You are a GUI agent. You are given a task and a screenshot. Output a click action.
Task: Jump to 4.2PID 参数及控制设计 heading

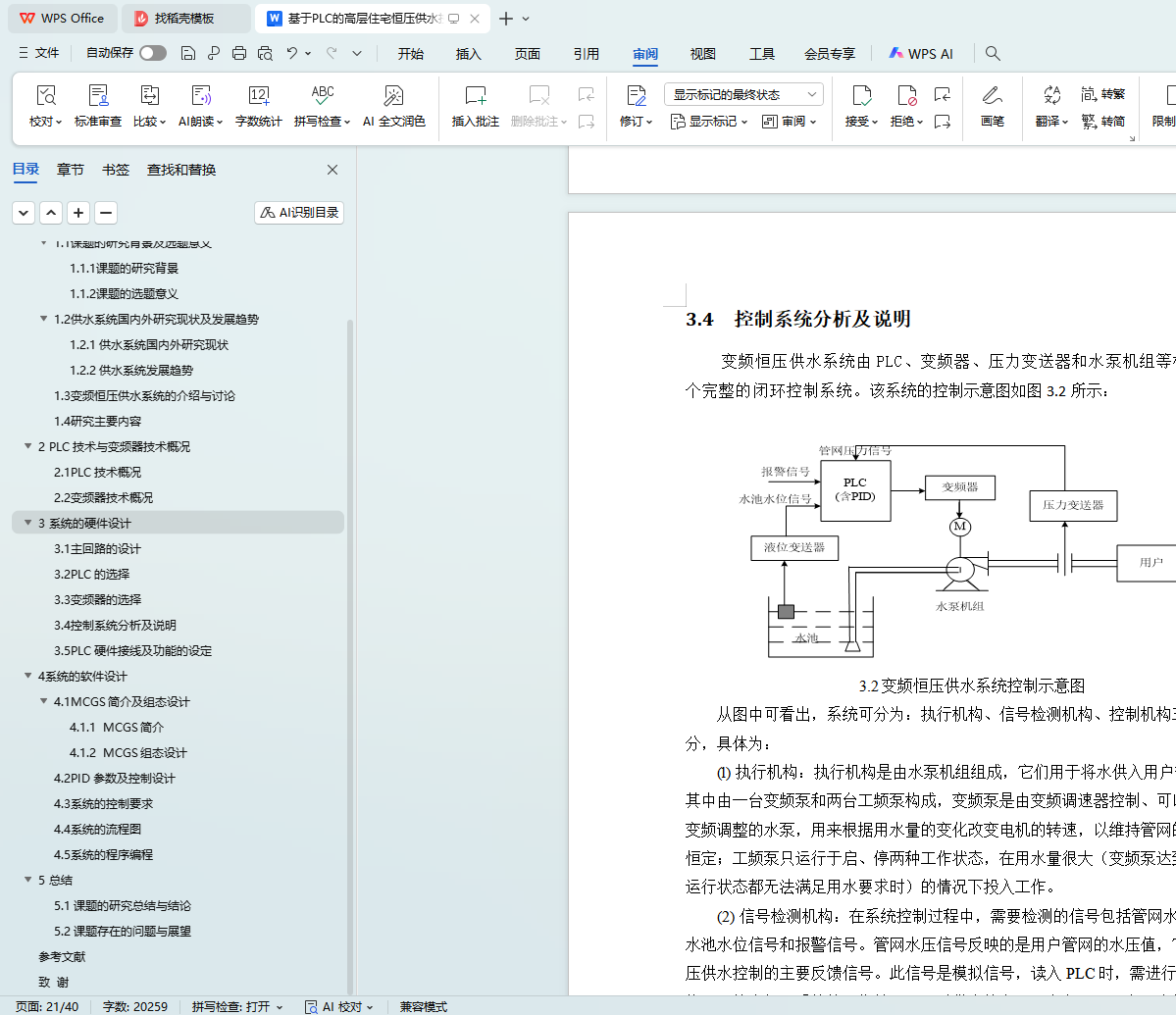(115, 779)
